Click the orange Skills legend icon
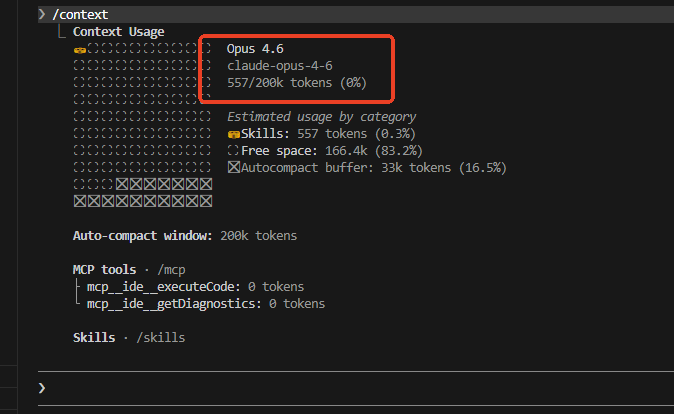The image size is (674, 414). [233, 135]
